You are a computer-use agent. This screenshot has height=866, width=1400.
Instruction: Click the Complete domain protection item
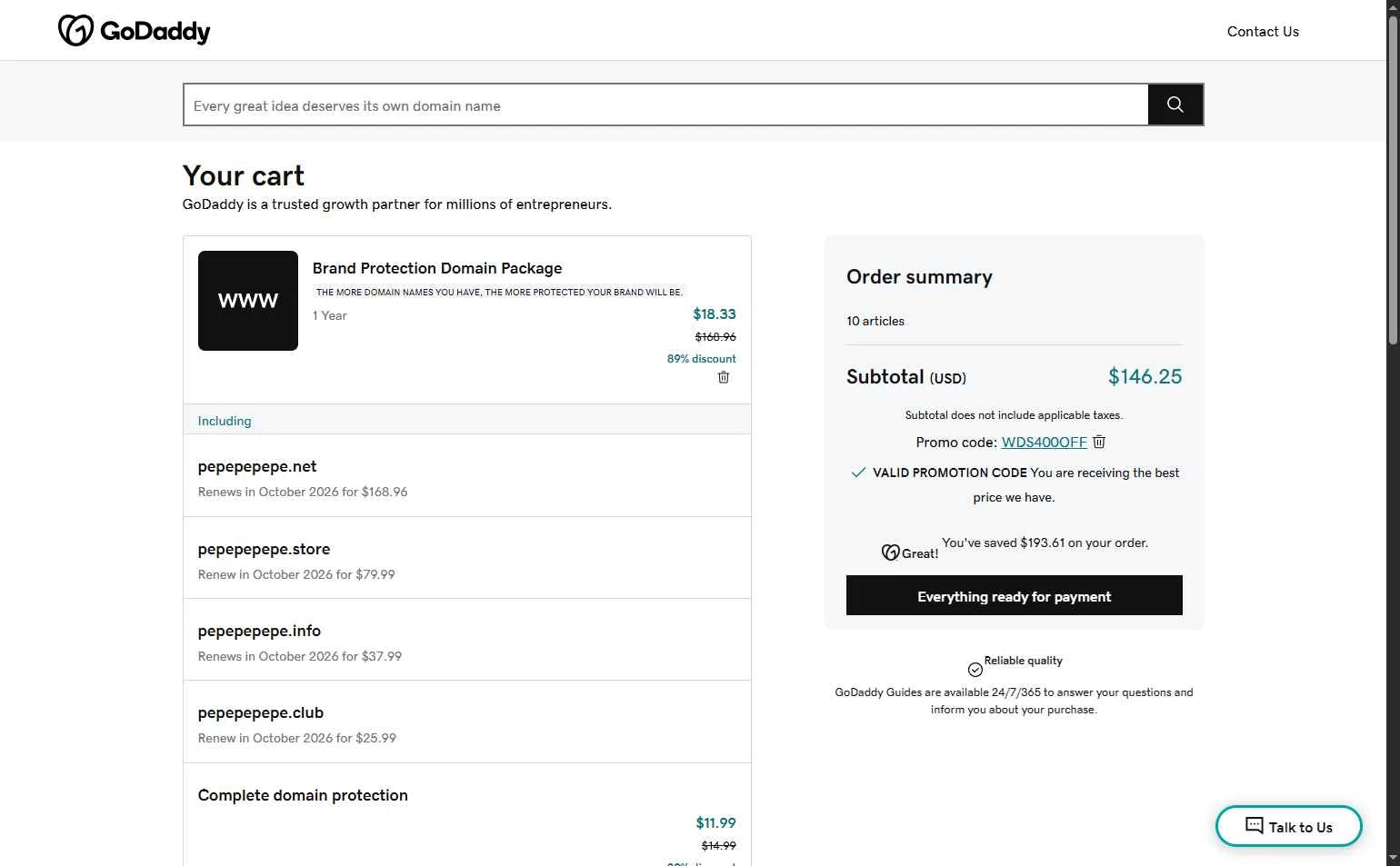(x=304, y=795)
